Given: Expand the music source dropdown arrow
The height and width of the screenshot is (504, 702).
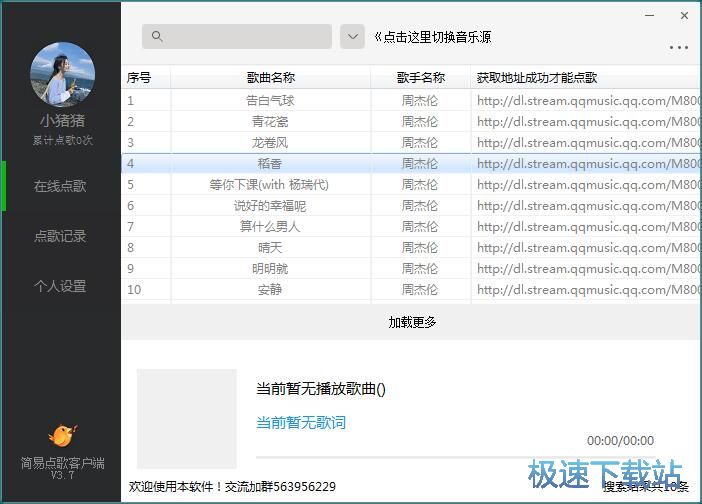Looking at the screenshot, I should pos(352,37).
